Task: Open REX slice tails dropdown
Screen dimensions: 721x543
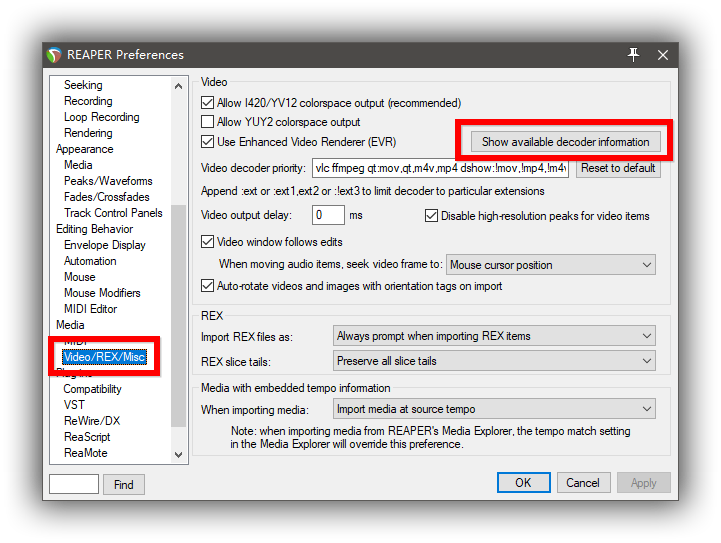Action: [494, 361]
